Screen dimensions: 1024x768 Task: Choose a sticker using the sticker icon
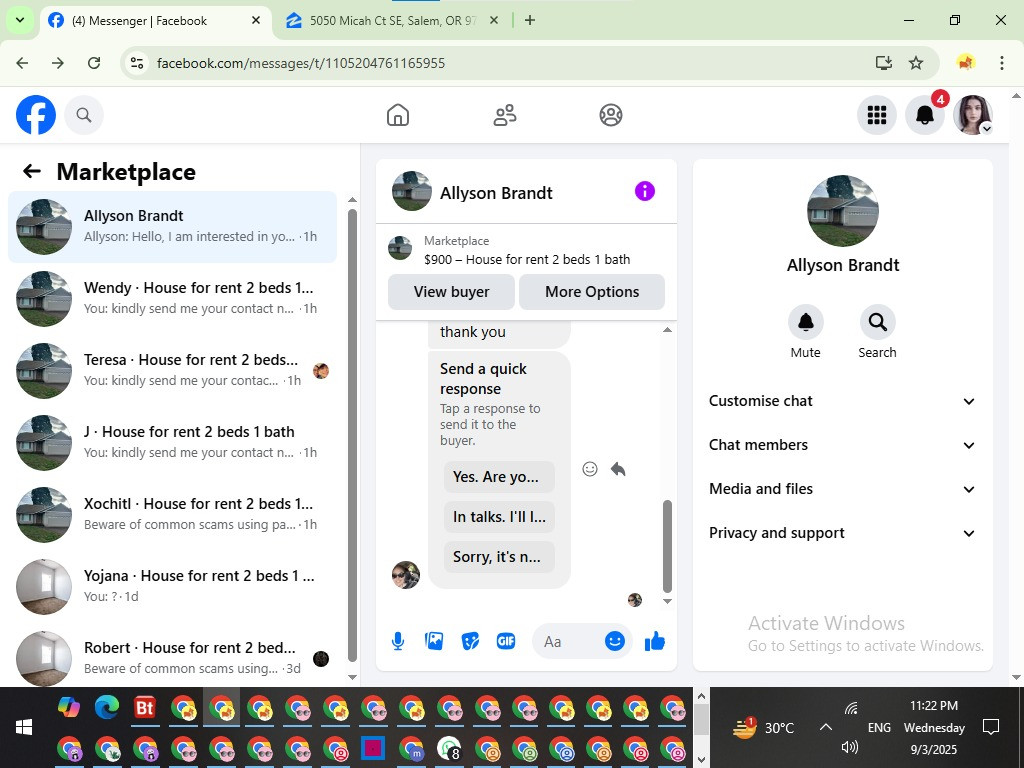point(470,641)
